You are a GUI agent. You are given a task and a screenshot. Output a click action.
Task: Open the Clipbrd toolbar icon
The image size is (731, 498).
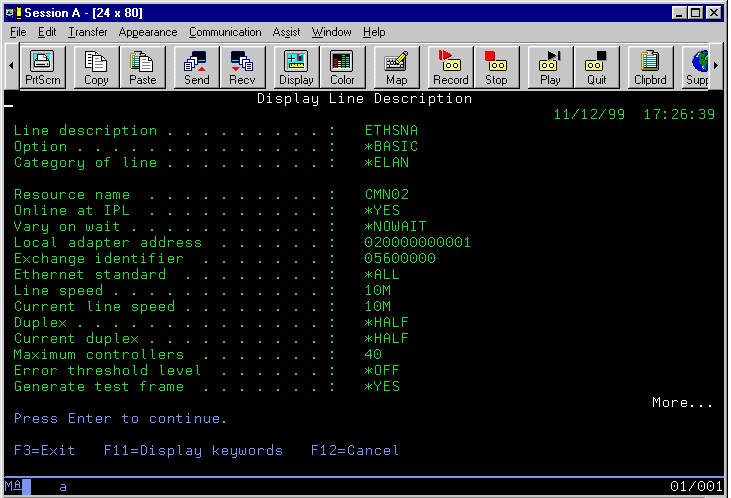click(x=650, y=67)
